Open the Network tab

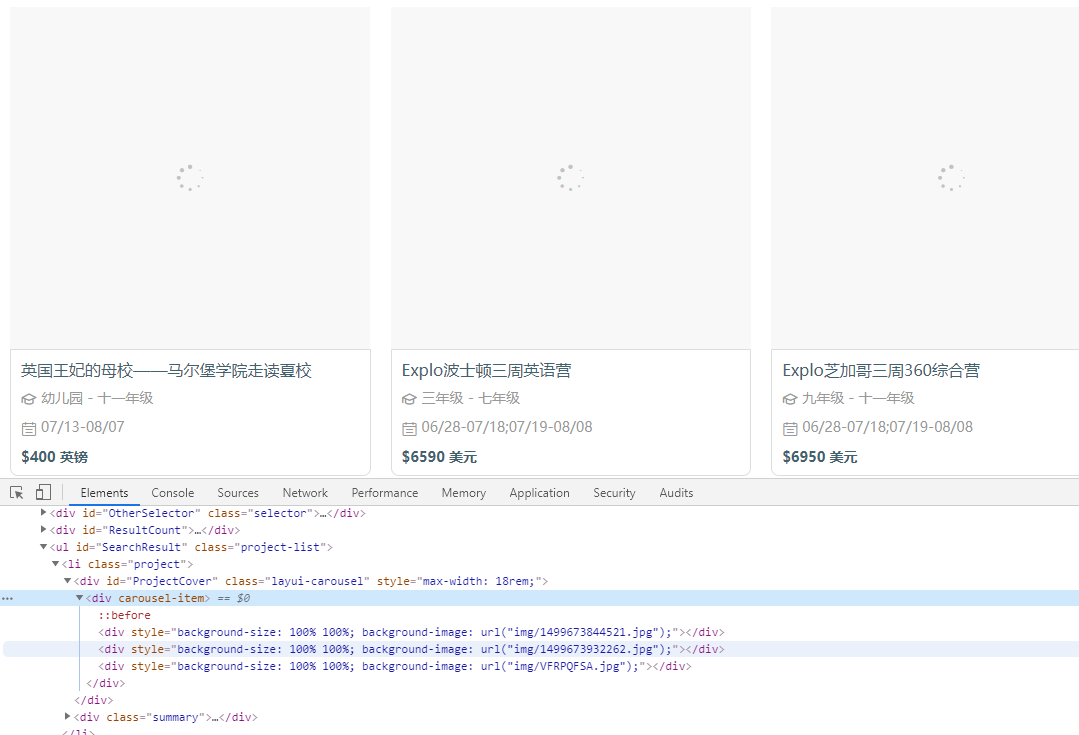click(x=305, y=493)
